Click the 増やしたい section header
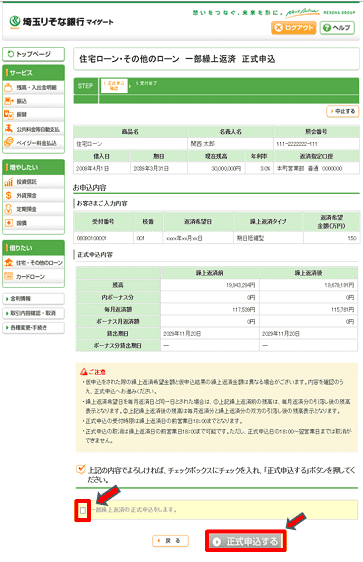Image resolution: width=363 pixels, height=562 pixels. (x=33, y=167)
